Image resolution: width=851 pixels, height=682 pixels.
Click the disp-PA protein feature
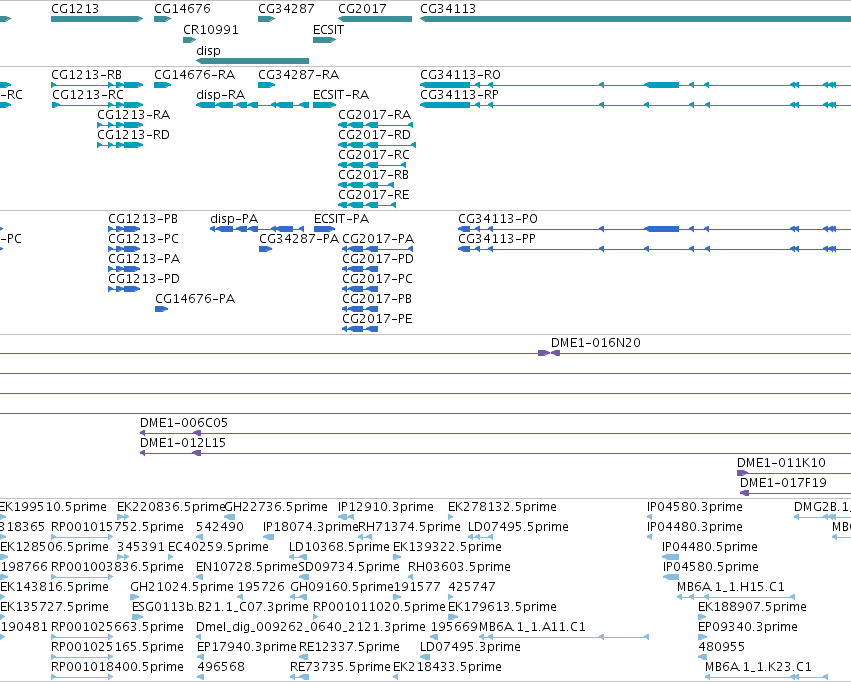[257, 229]
